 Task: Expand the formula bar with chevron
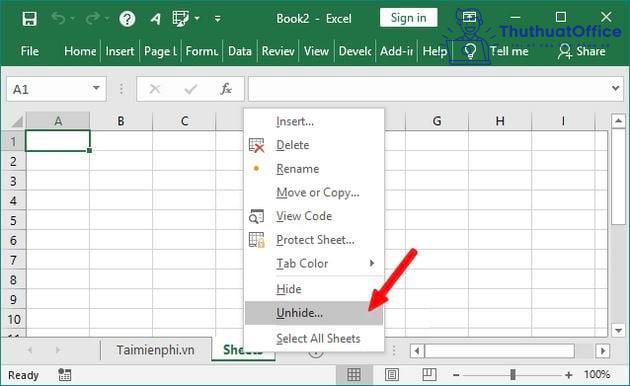point(616,88)
